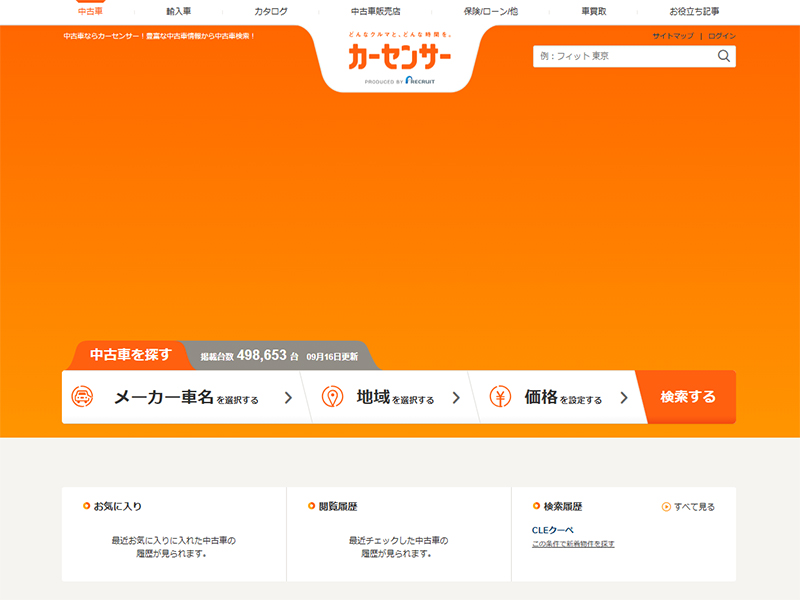Viewport: 800px width, 600px height.
Task: Click the ログイン link
Action: [722, 36]
